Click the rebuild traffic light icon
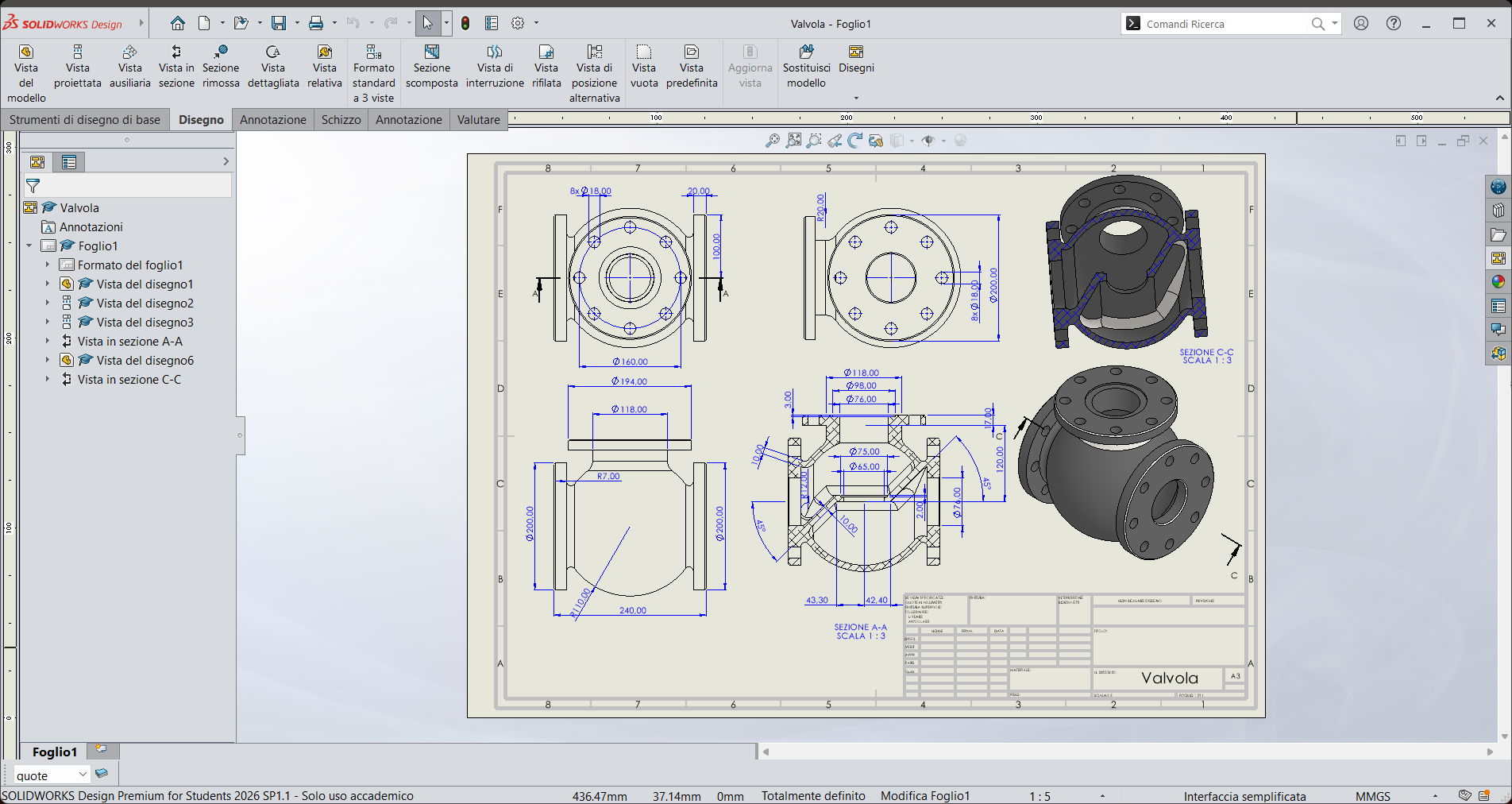This screenshot has width=1512, height=804. (x=465, y=24)
